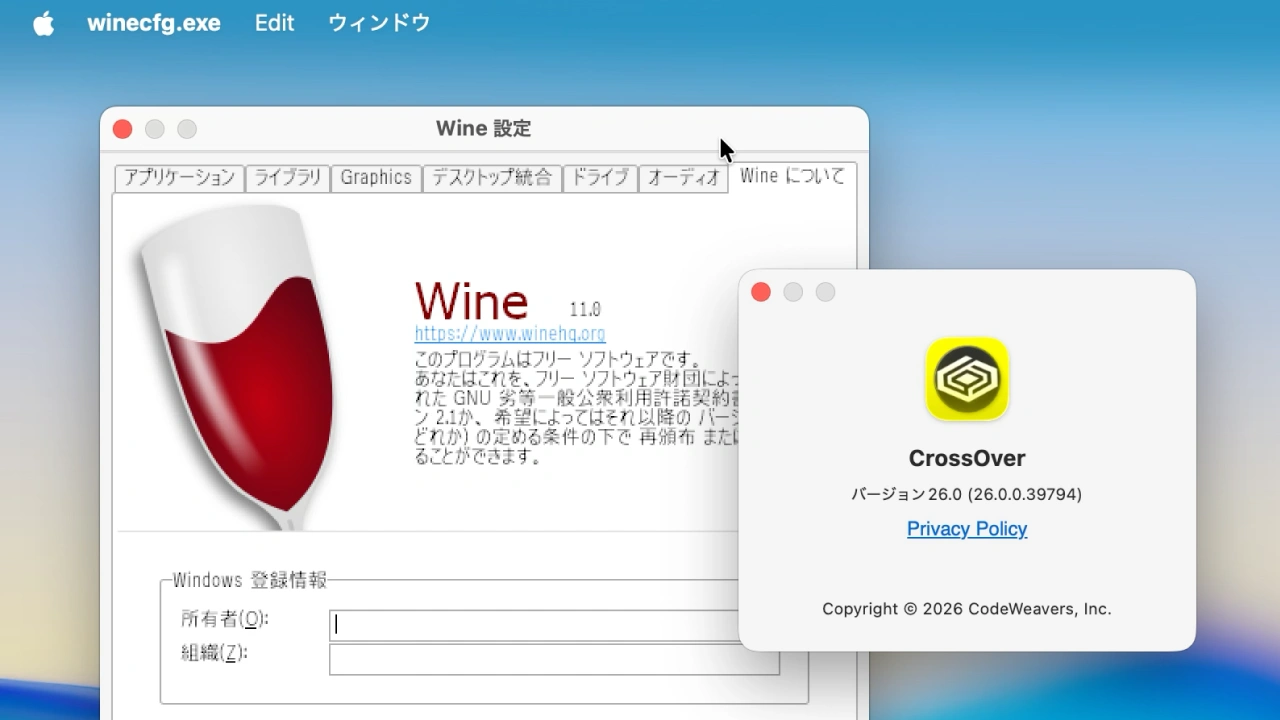Show the ドライブ tab

600,178
